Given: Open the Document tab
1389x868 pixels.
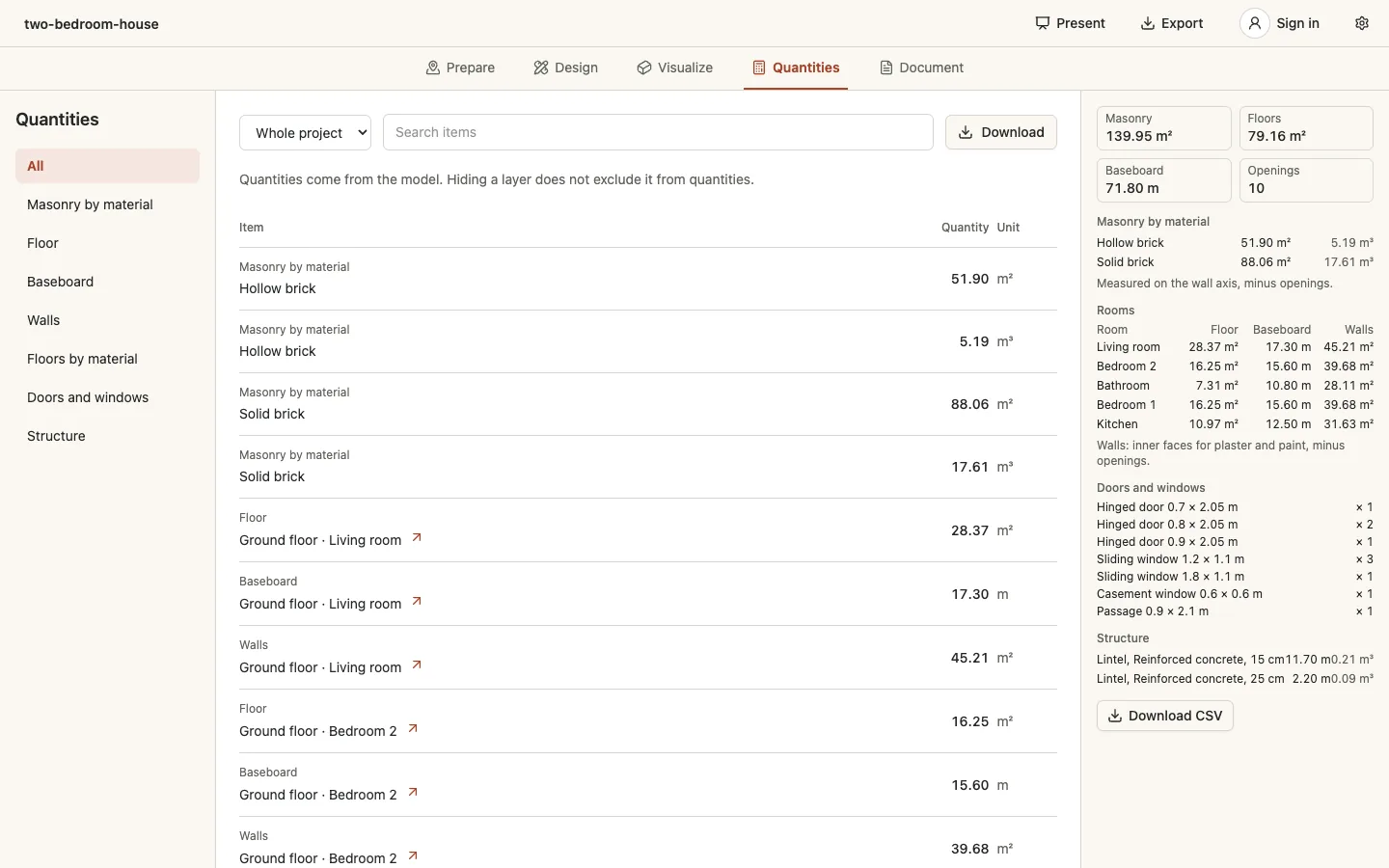Looking at the screenshot, I should point(921,68).
